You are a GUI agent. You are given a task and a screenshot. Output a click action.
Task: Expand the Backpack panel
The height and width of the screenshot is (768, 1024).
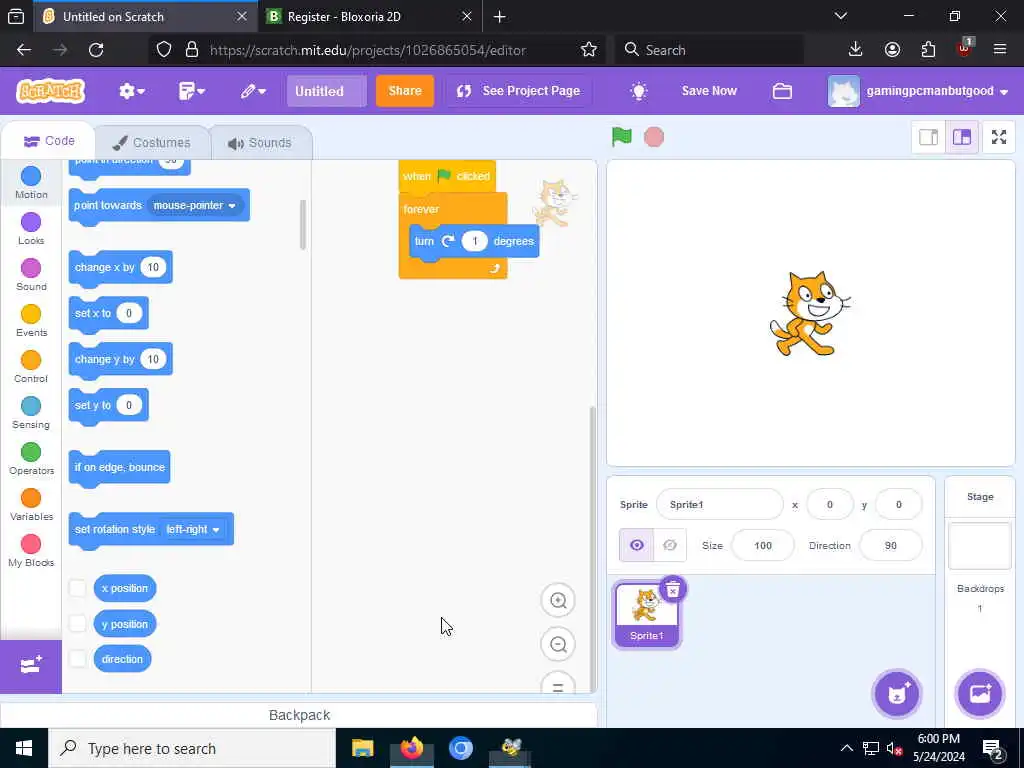[299, 715]
